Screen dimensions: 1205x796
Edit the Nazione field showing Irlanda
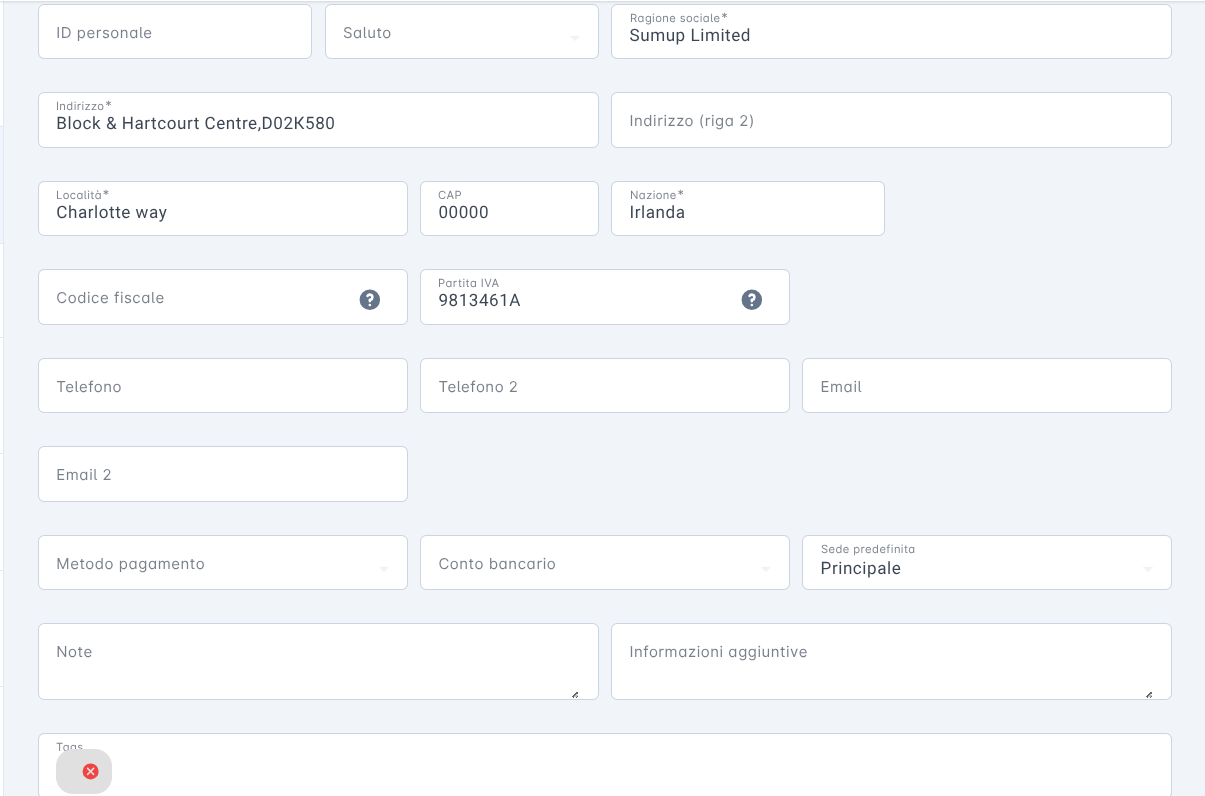[748, 208]
